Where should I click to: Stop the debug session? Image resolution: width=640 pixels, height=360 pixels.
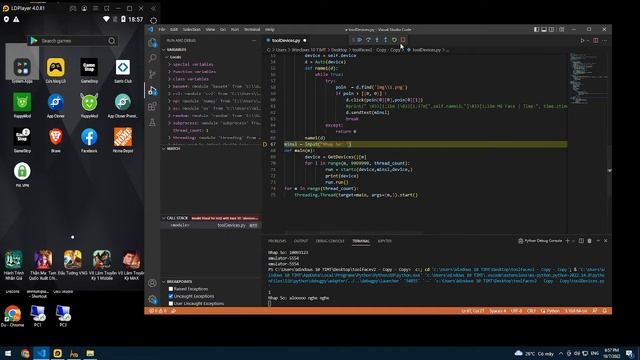click(403, 40)
